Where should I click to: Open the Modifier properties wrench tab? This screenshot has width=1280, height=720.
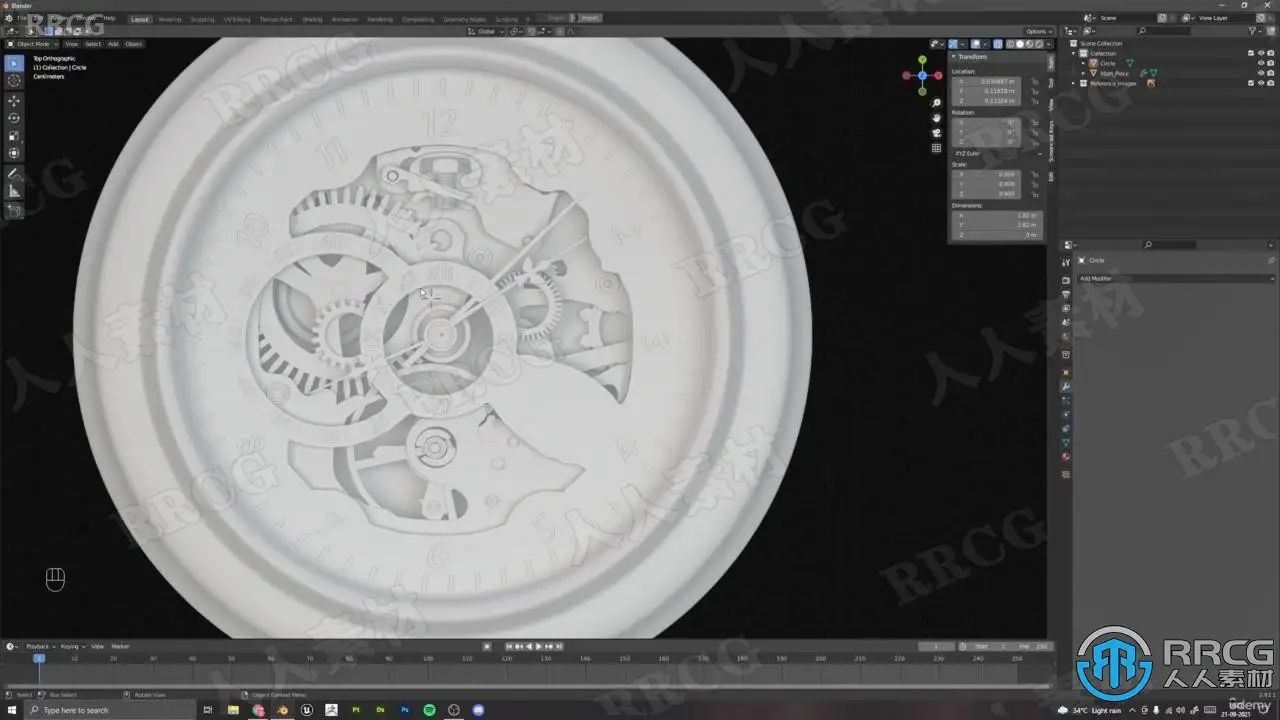pos(1066,387)
